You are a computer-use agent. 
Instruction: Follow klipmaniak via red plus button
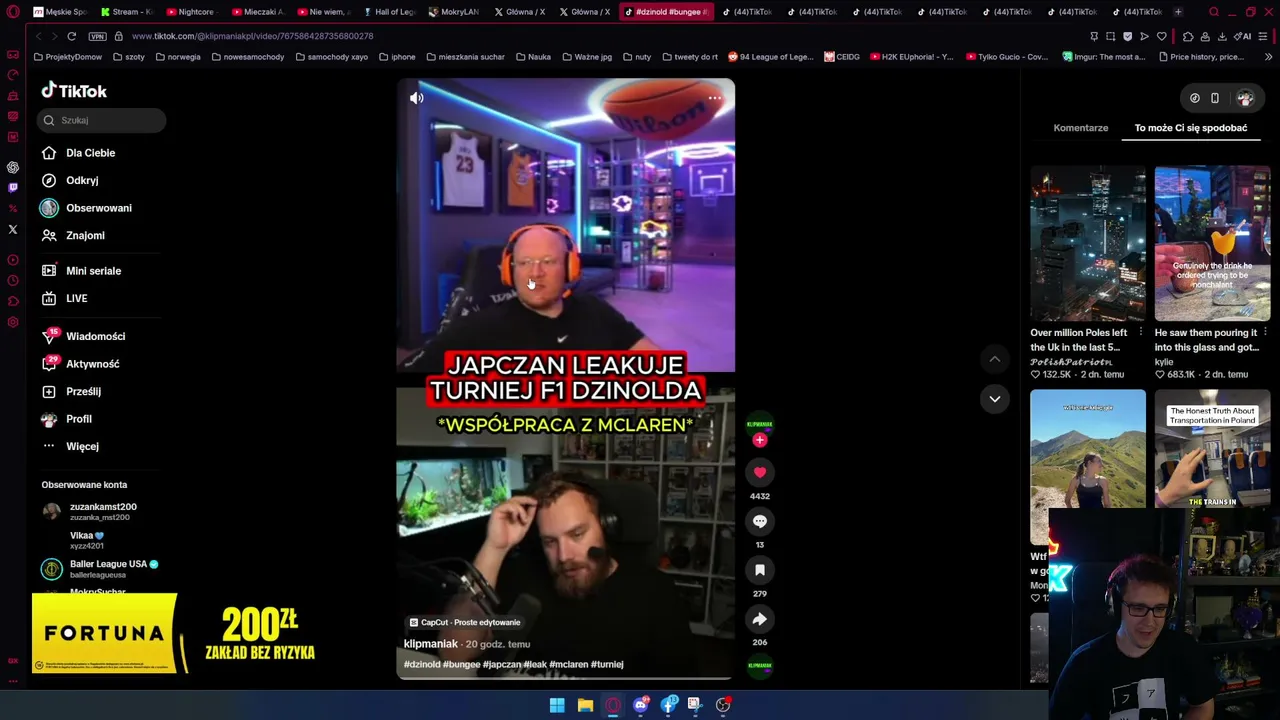pyautogui.click(x=760, y=440)
